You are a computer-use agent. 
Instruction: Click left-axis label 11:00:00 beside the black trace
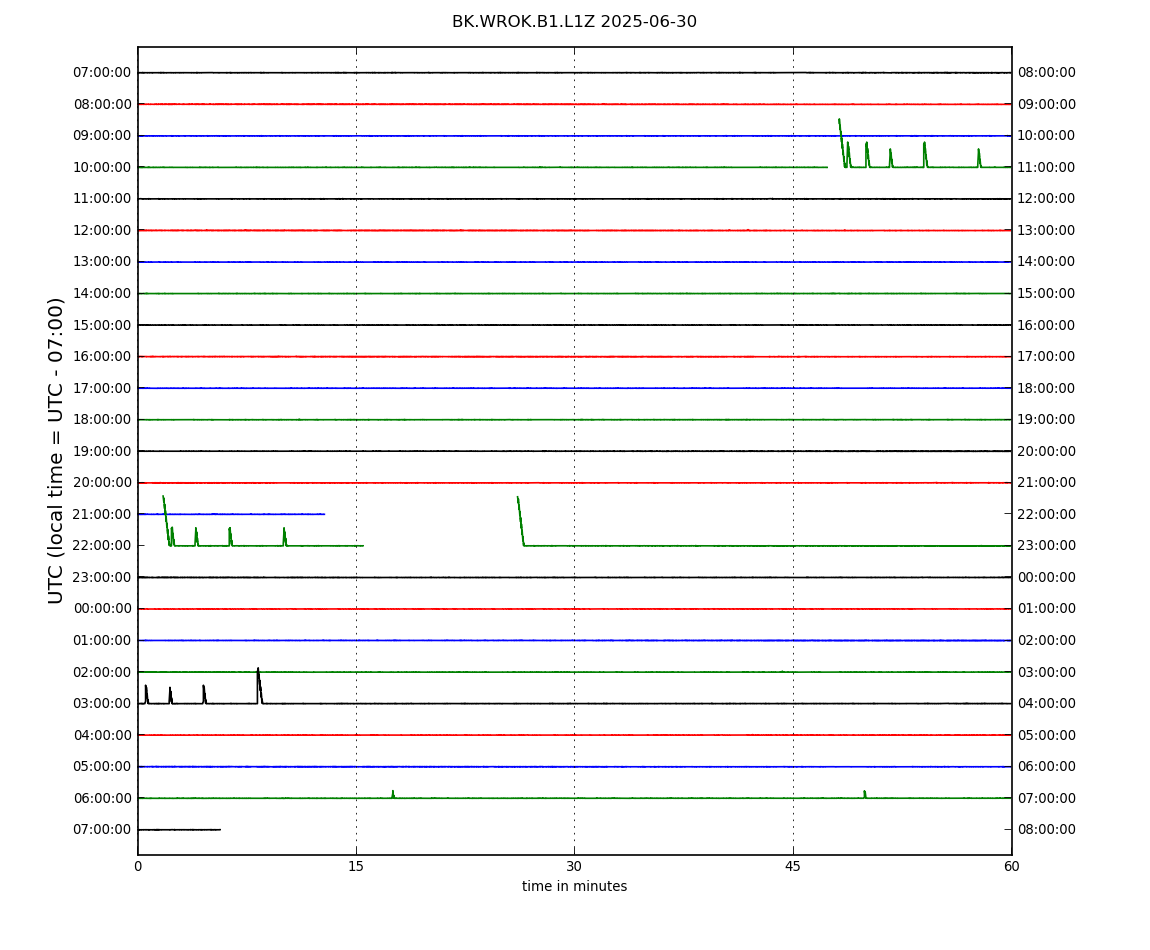[x=103, y=199]
